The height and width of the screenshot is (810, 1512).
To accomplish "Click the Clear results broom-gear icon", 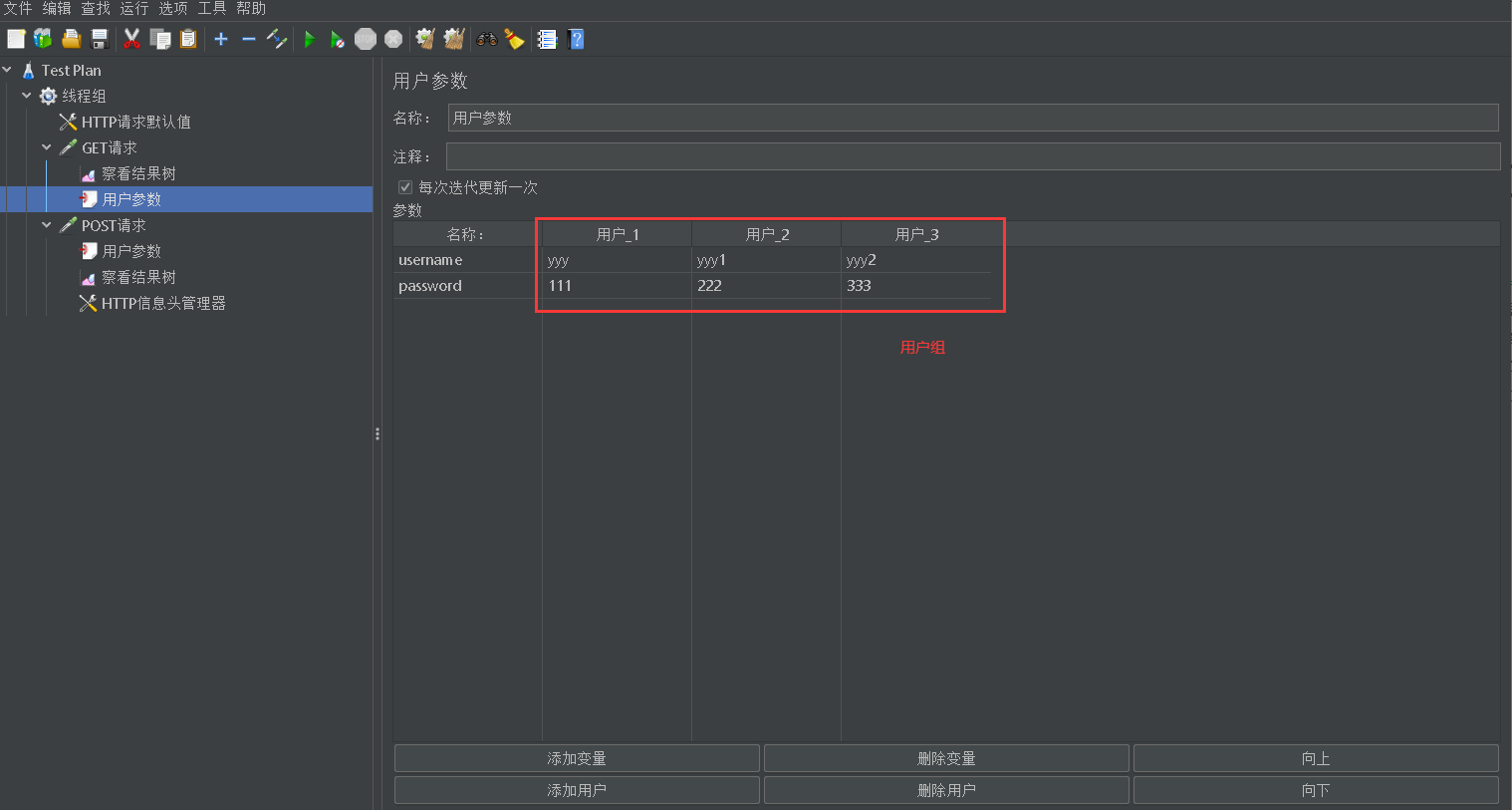I will pos(426,39).
